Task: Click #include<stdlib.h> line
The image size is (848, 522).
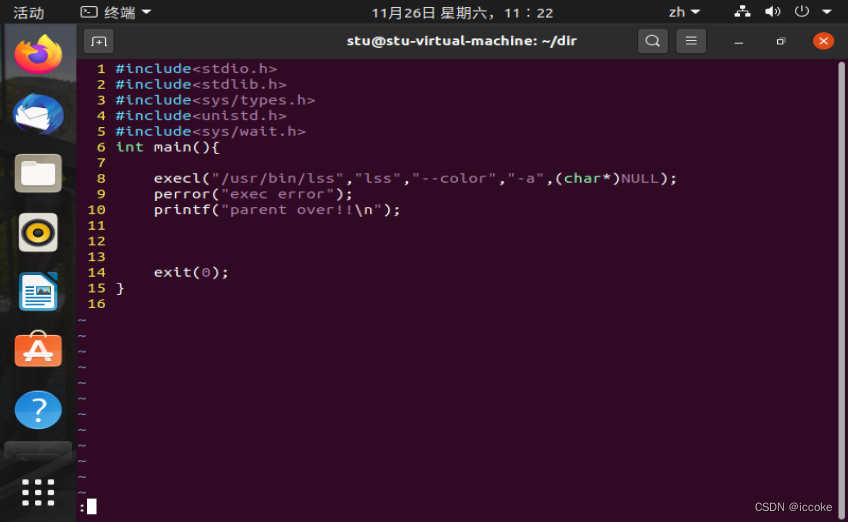Action: tap(201, 84)
